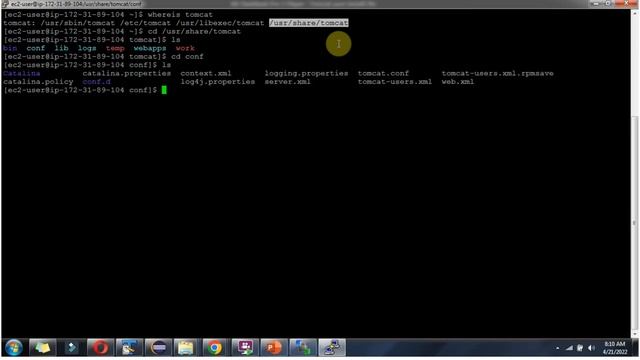Open the volume control in system tray
This screenshot has width=640, height=360.
click(x=591, y=348)
